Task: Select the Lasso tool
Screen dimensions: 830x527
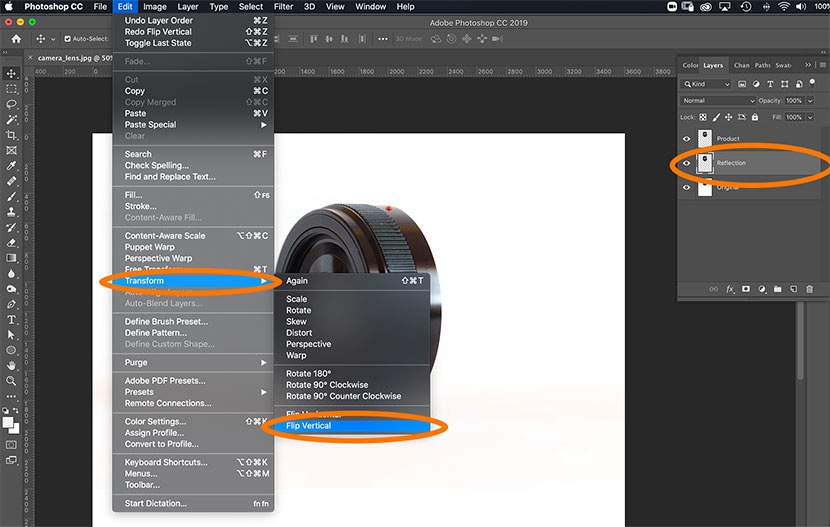Action: [x=11, y=104]
